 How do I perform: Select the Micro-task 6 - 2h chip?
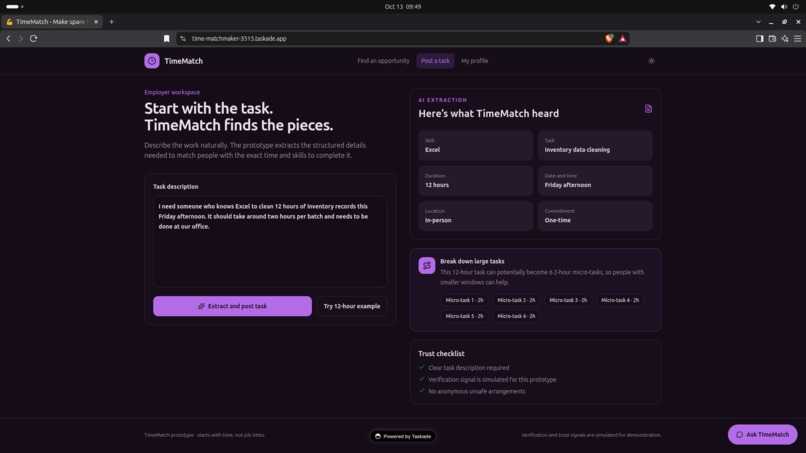click(x=516, y=316)
